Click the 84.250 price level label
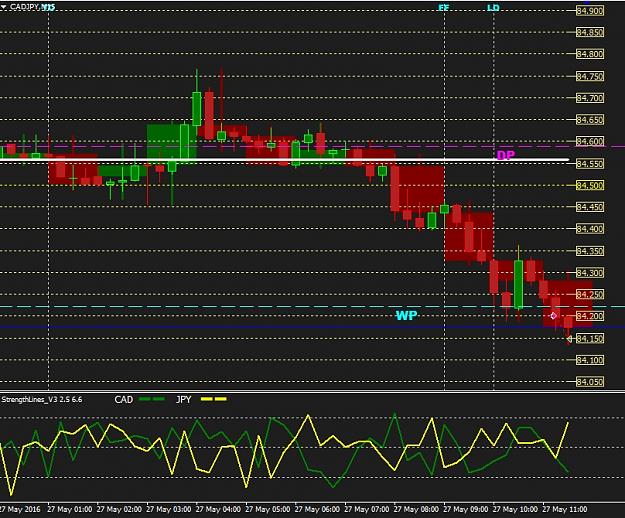 tap(590, 294)
